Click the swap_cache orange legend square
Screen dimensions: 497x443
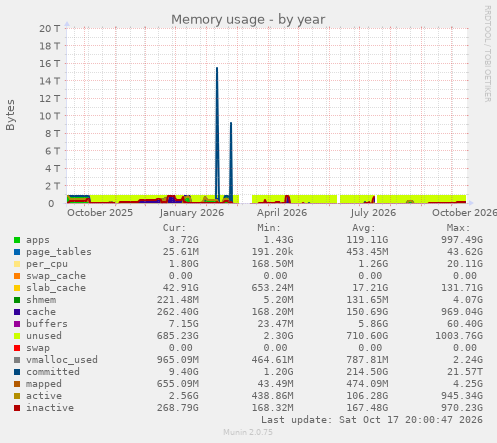tap(17, 276)
